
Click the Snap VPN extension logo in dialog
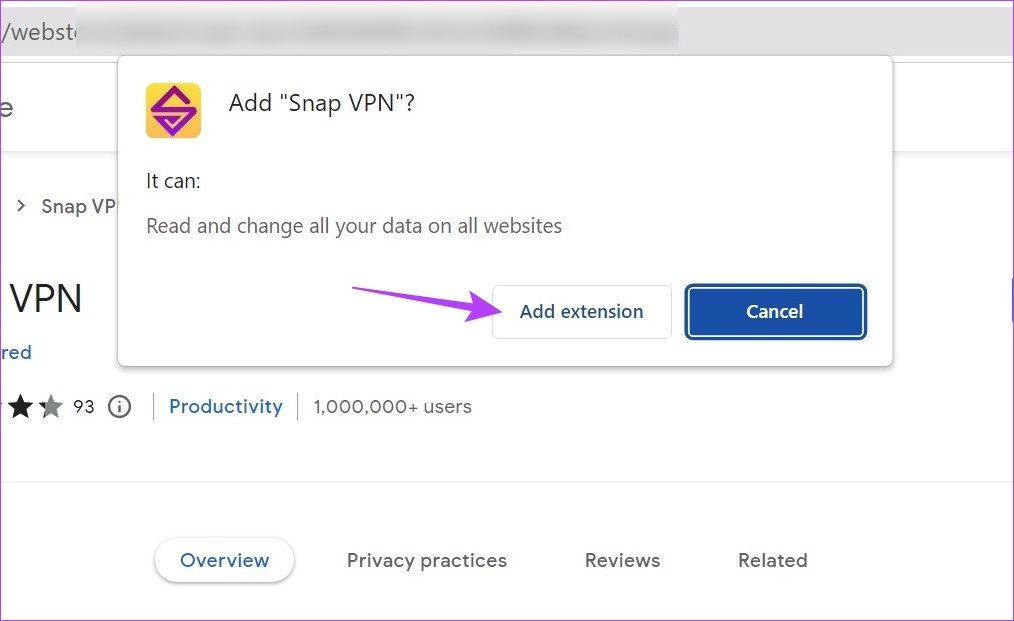pos(173,110)
